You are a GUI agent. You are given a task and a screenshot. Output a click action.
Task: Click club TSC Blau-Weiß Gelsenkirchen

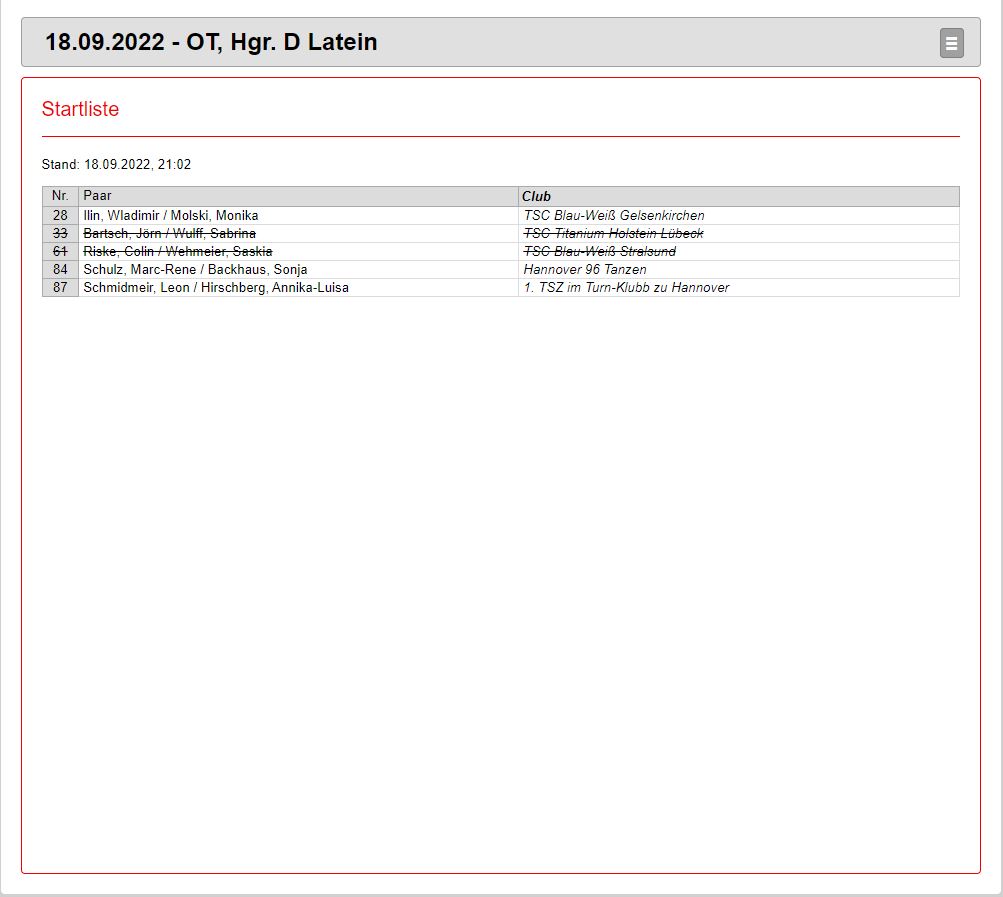pyautogui.click(x=613, y=215)
